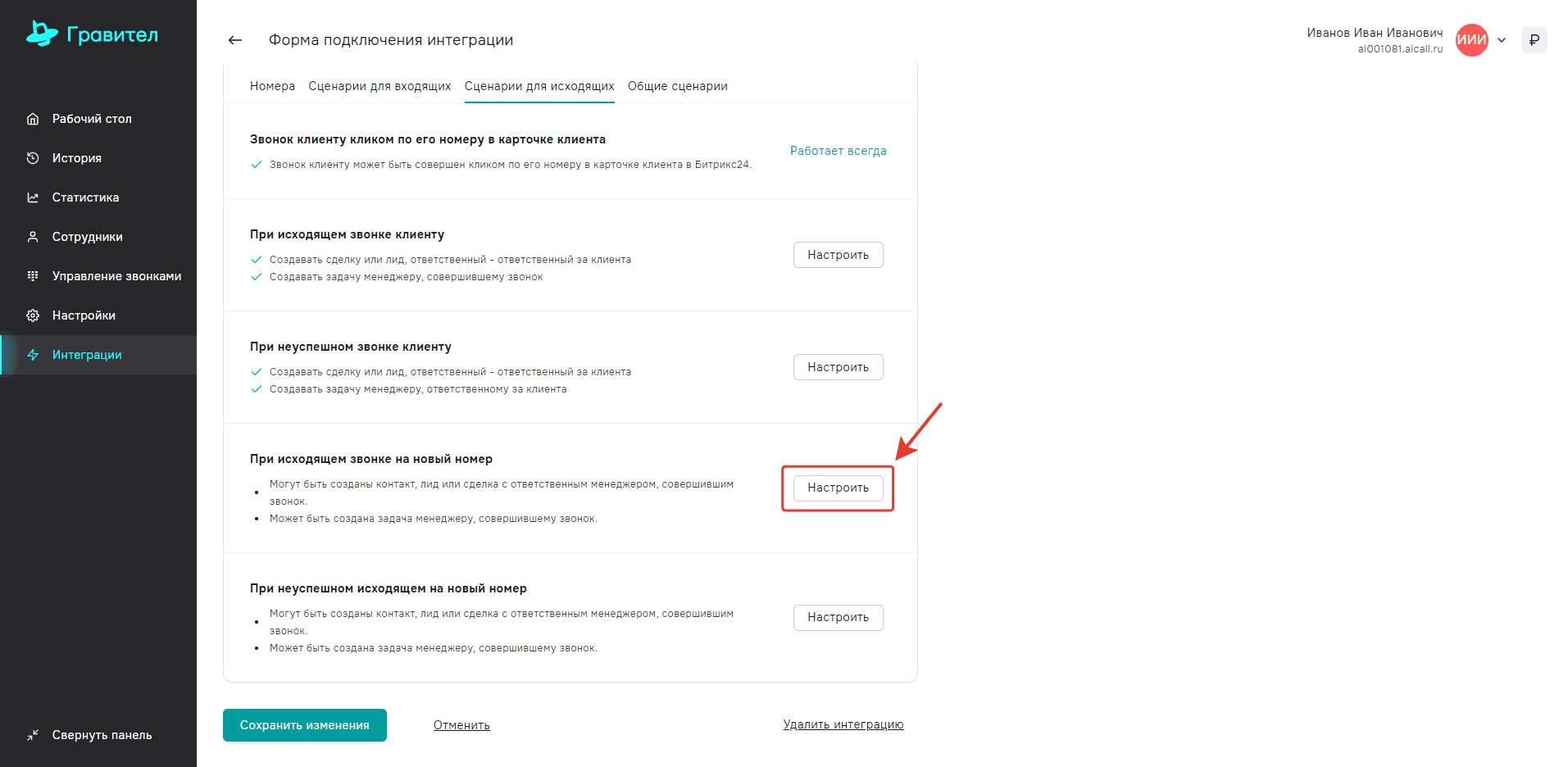This screenshot has height=767, width=1568.
Task: Open the История clock icon
Action: [x=33, y=158]
